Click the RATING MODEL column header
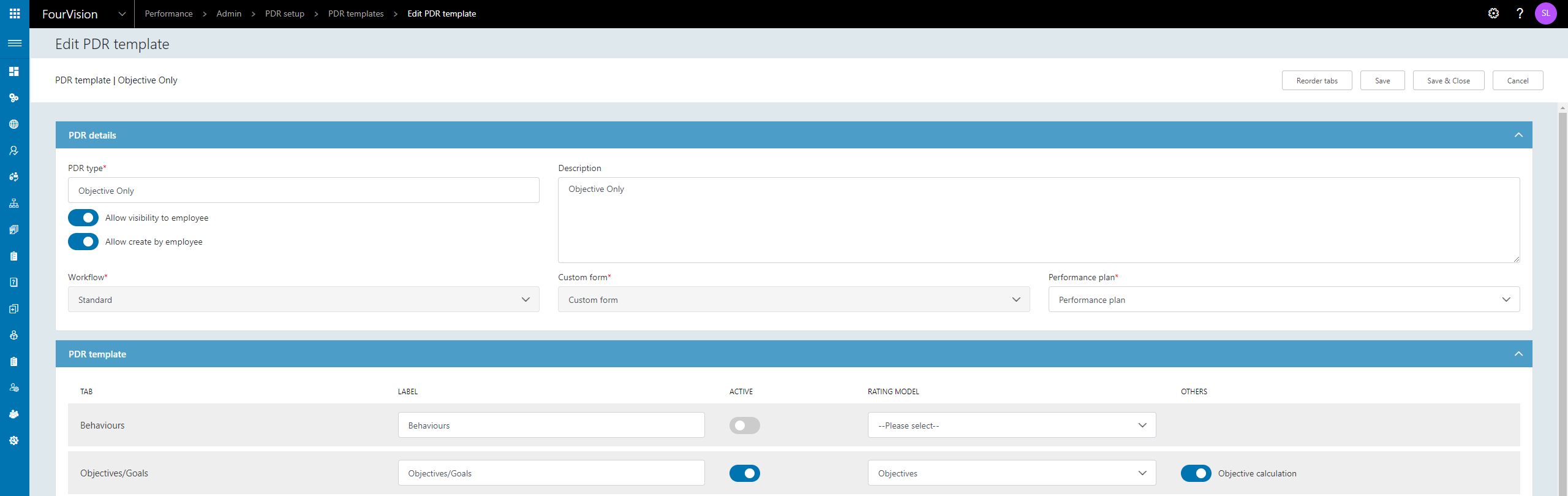The width and height of the screenshot is (1568, 496). [x=893, y=392]
